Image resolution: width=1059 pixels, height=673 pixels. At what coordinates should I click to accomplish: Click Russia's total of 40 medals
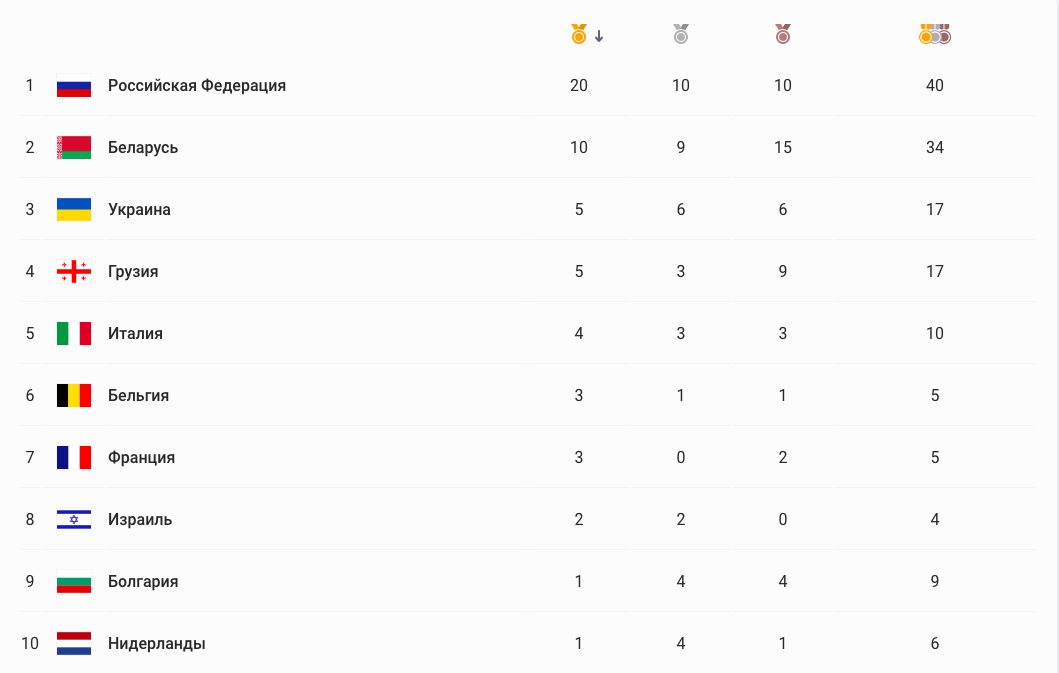[935, 86]
